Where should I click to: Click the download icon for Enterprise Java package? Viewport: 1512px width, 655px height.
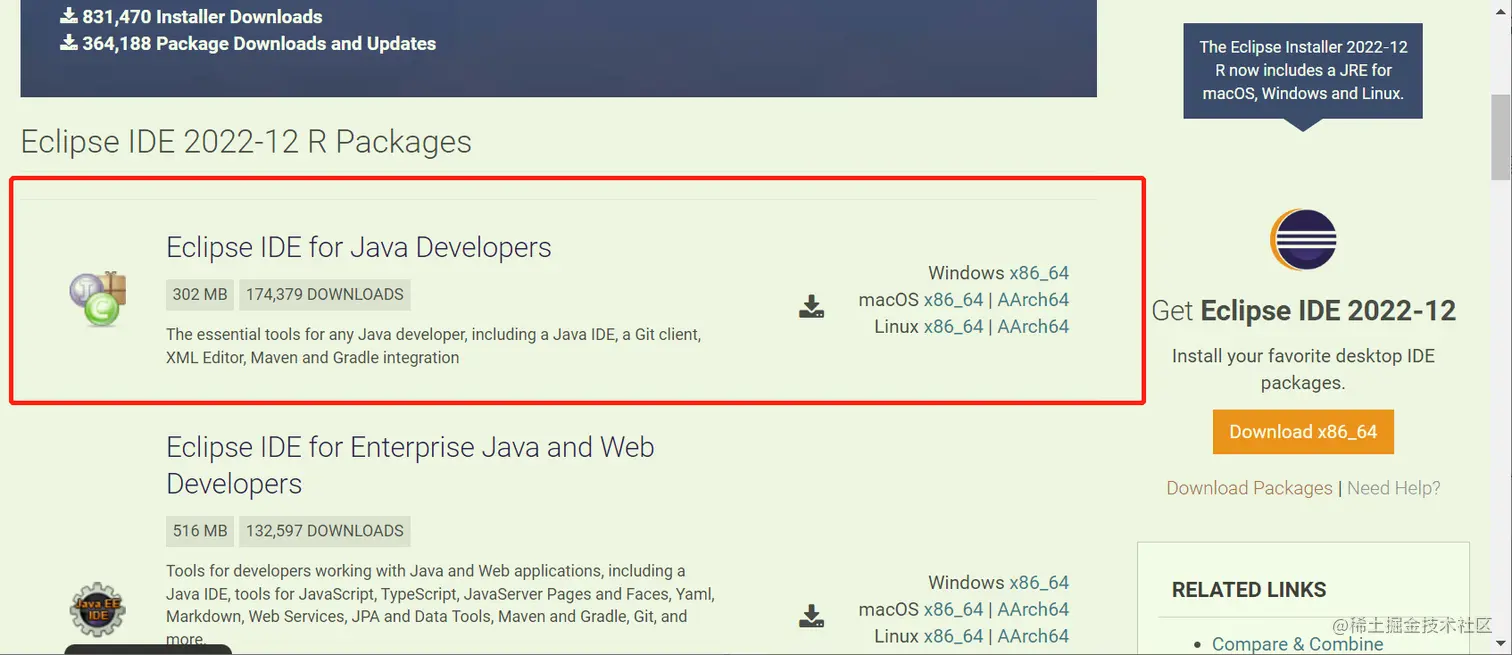(811, 616)
